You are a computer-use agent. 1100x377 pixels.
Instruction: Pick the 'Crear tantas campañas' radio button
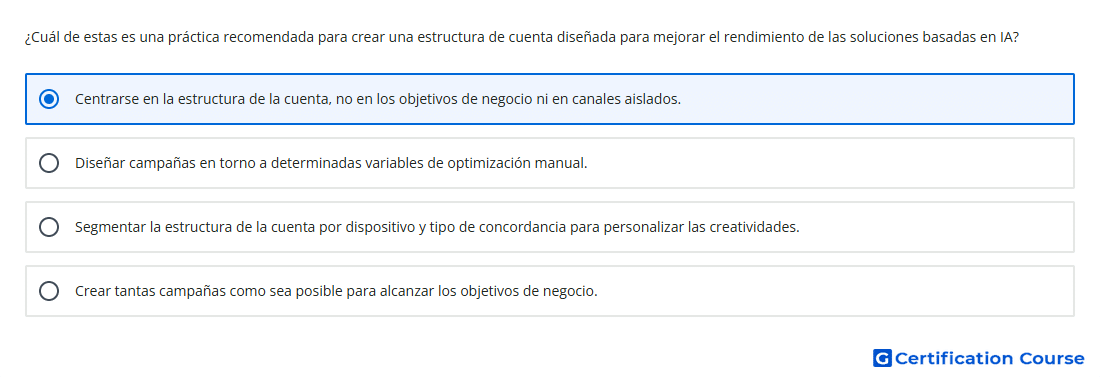(x=49, y=291)
